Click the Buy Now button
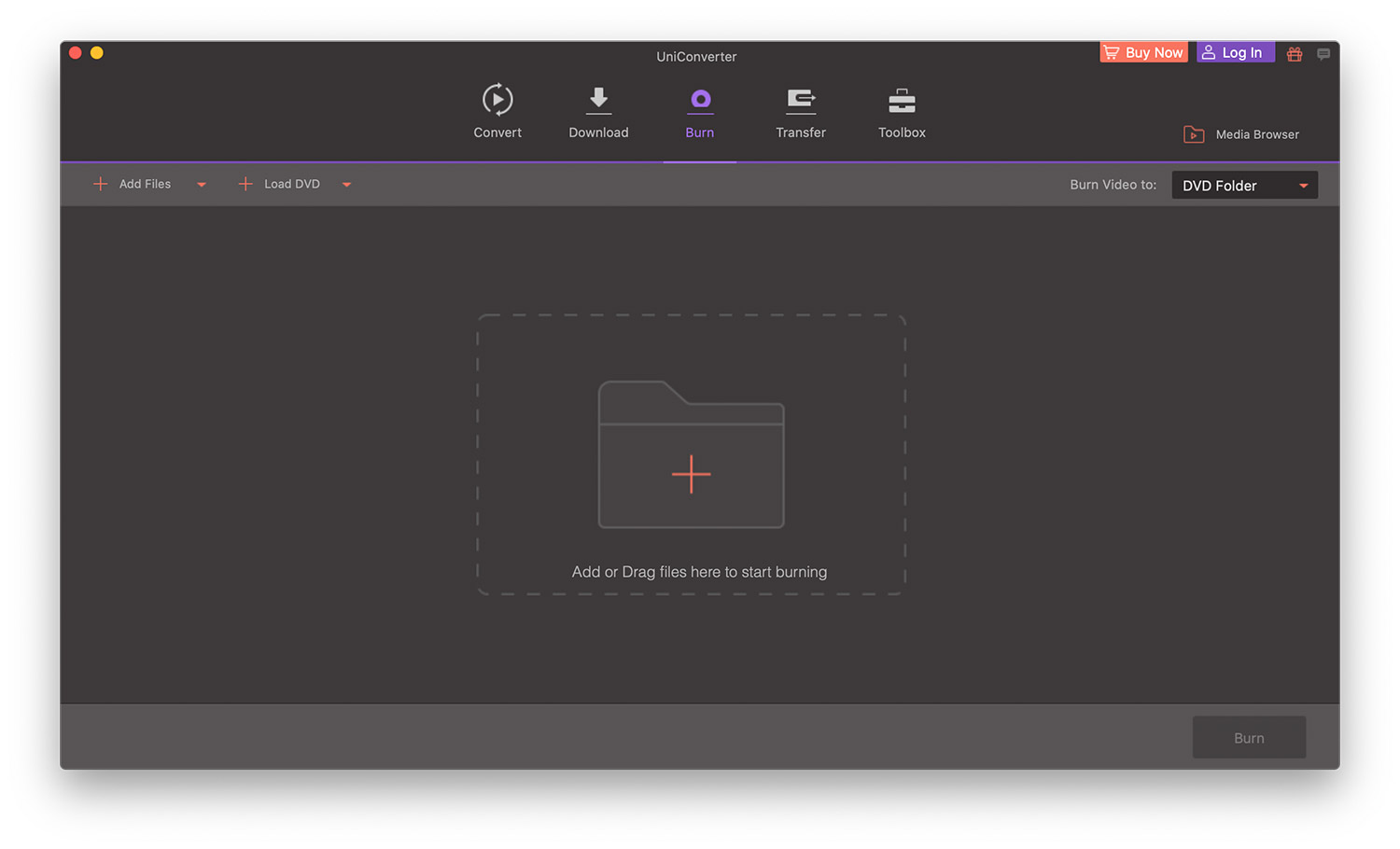This screenshot has width=1400, height=849. (x=1143, y=52)
